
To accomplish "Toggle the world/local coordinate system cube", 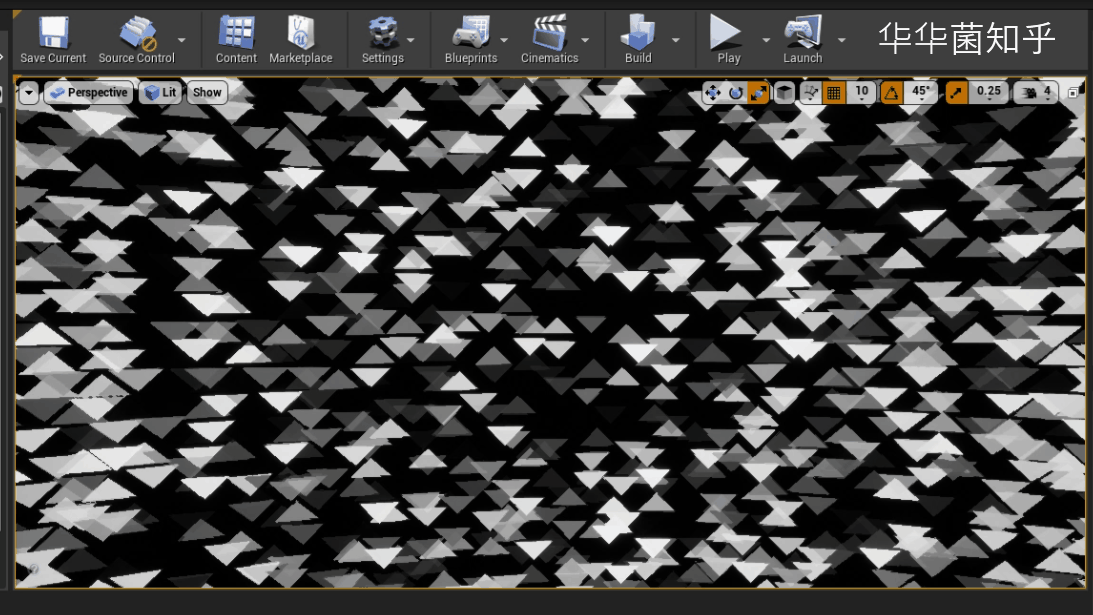I will (784, 92).
